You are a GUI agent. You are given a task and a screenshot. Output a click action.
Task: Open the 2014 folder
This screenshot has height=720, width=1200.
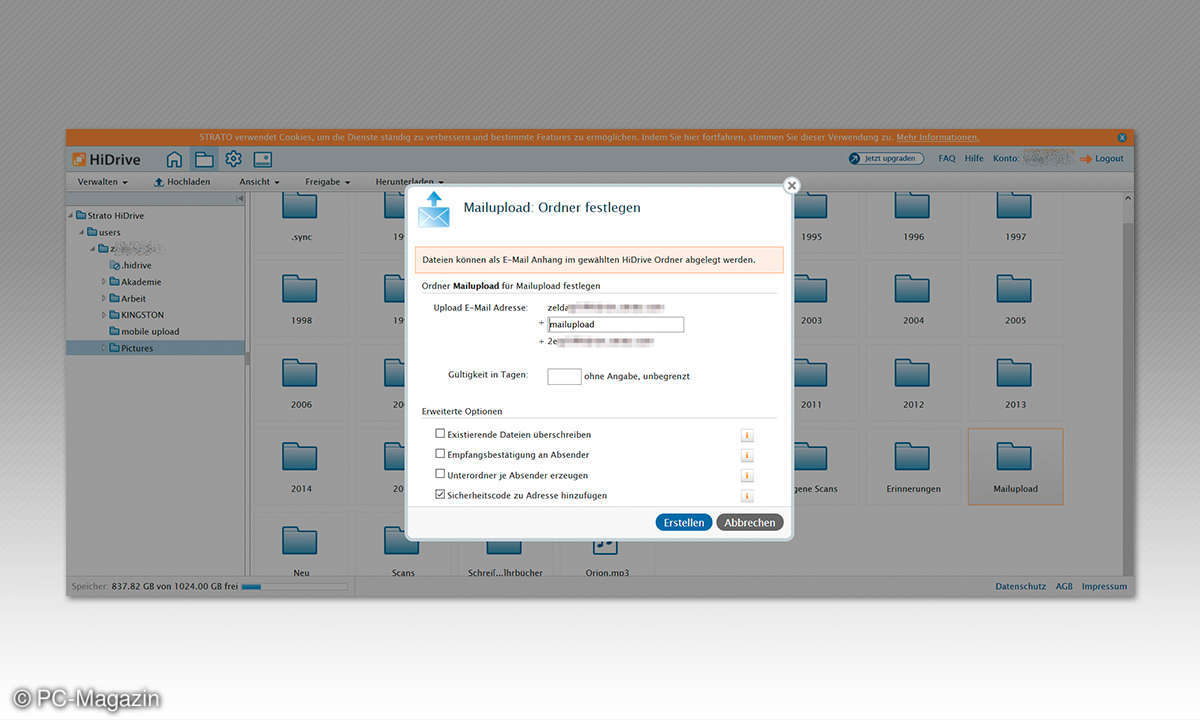pyautogui.click(x=300, y=466)
